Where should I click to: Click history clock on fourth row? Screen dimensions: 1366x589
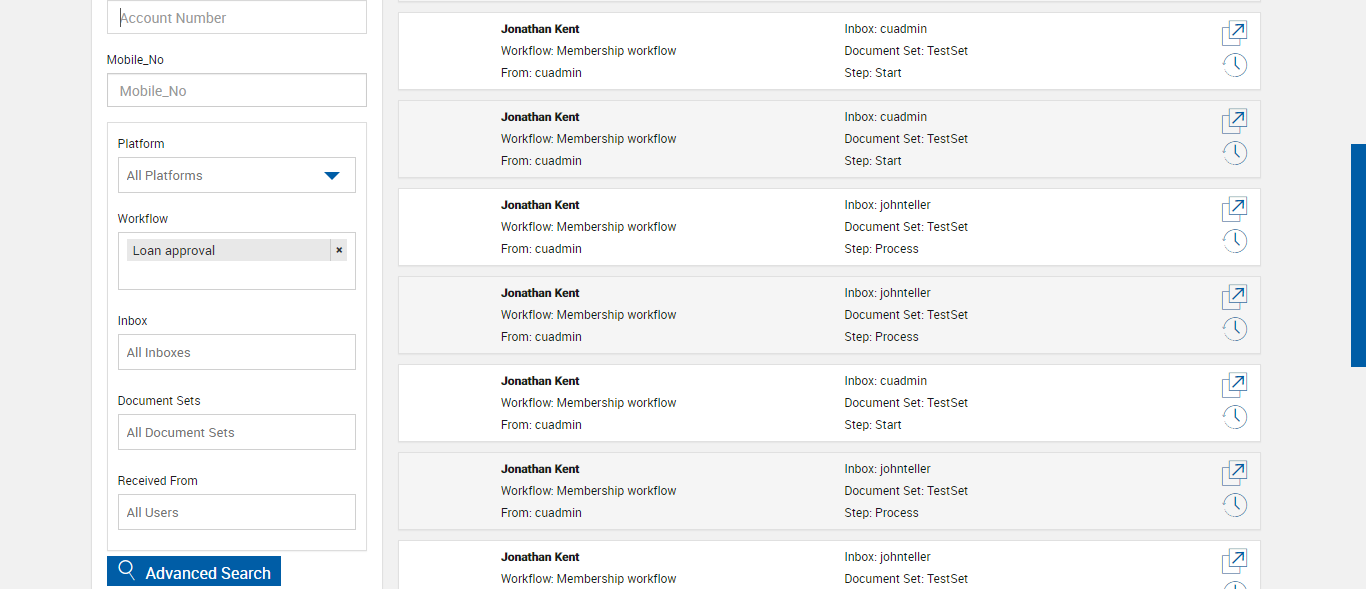[x=1235, y=329]
